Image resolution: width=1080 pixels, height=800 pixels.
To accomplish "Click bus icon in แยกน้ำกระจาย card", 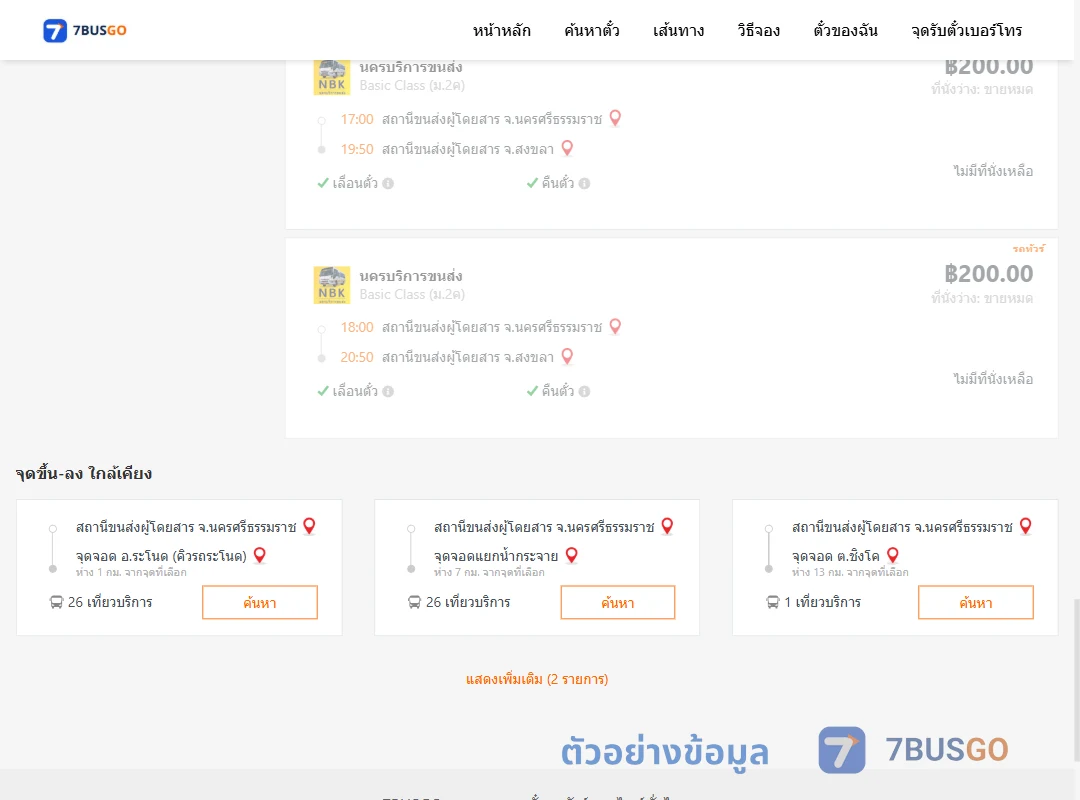I will pyautogui.click(x=414, y=602).
